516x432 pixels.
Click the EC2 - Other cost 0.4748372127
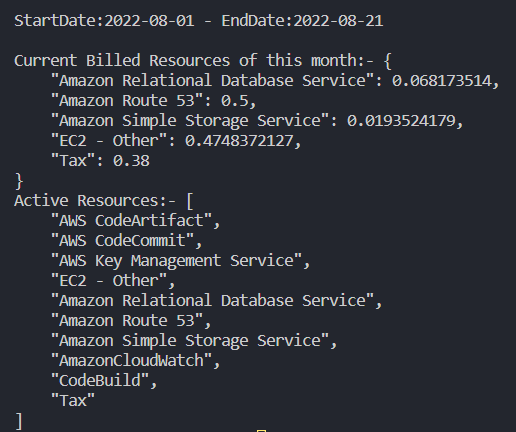pos(239,141)
